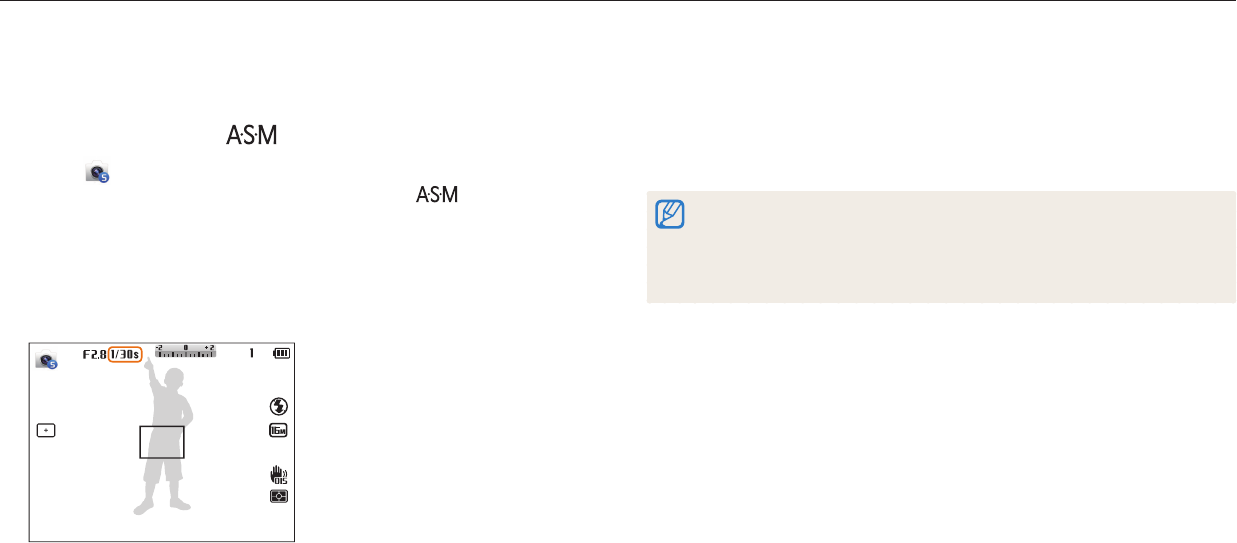The width and height of the screenshot is (1237, 543).
Task: Click the center autofocus frame rectangle
Action: pos(162,441)
